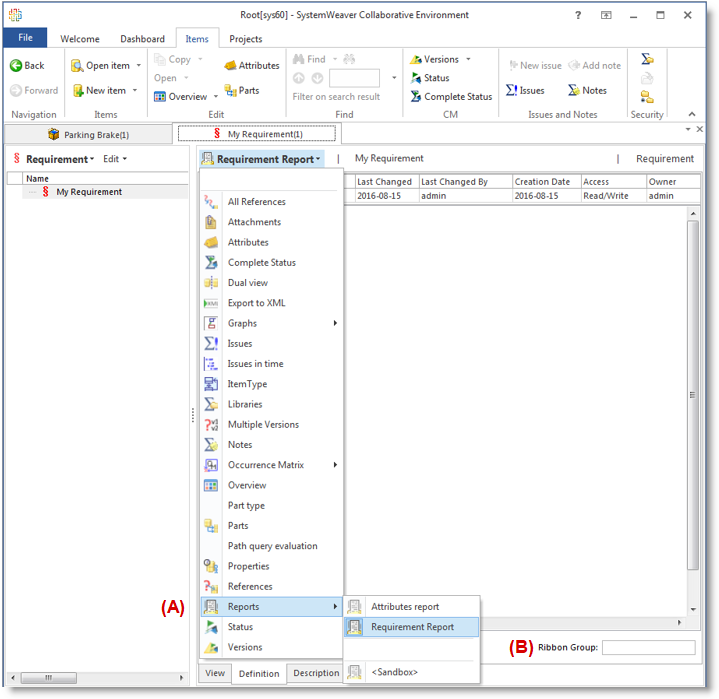Image resolution: width=719 pixels, height=699 pixels.
Task: Click the Find search text box
Action: click(354, 78)
